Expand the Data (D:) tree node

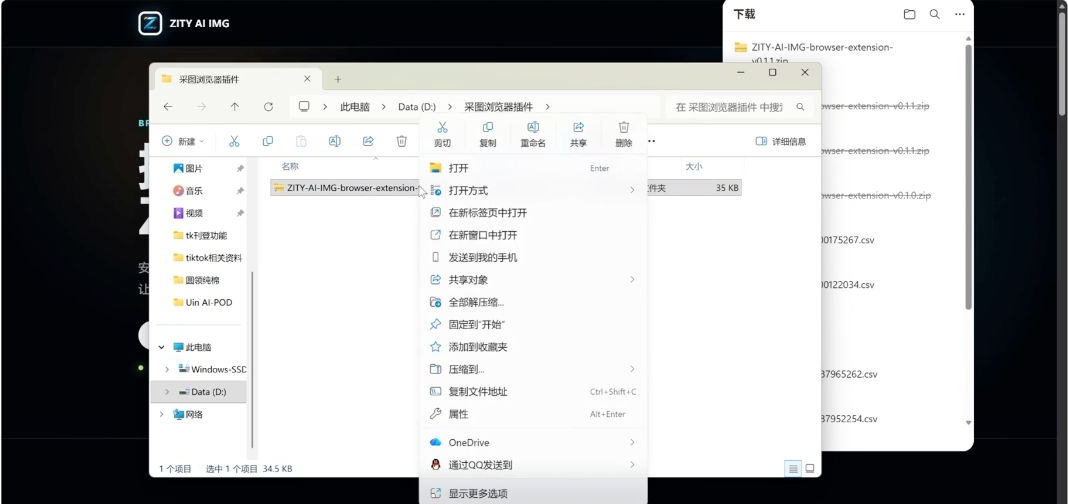(x=168, y=392)
